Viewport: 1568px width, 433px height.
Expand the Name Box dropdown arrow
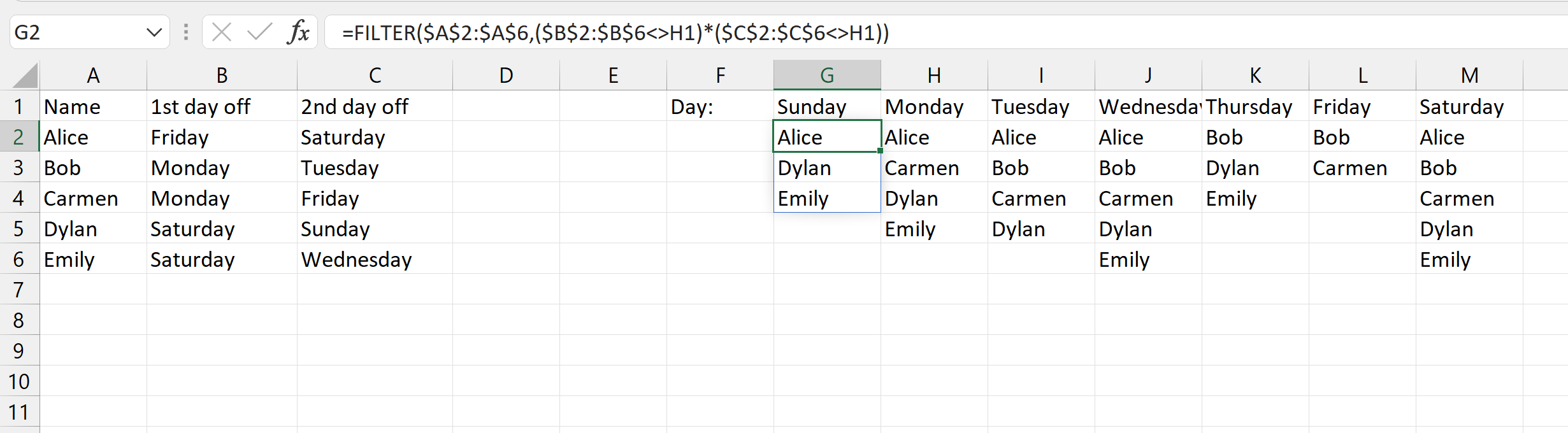click(x=154, y=32)
